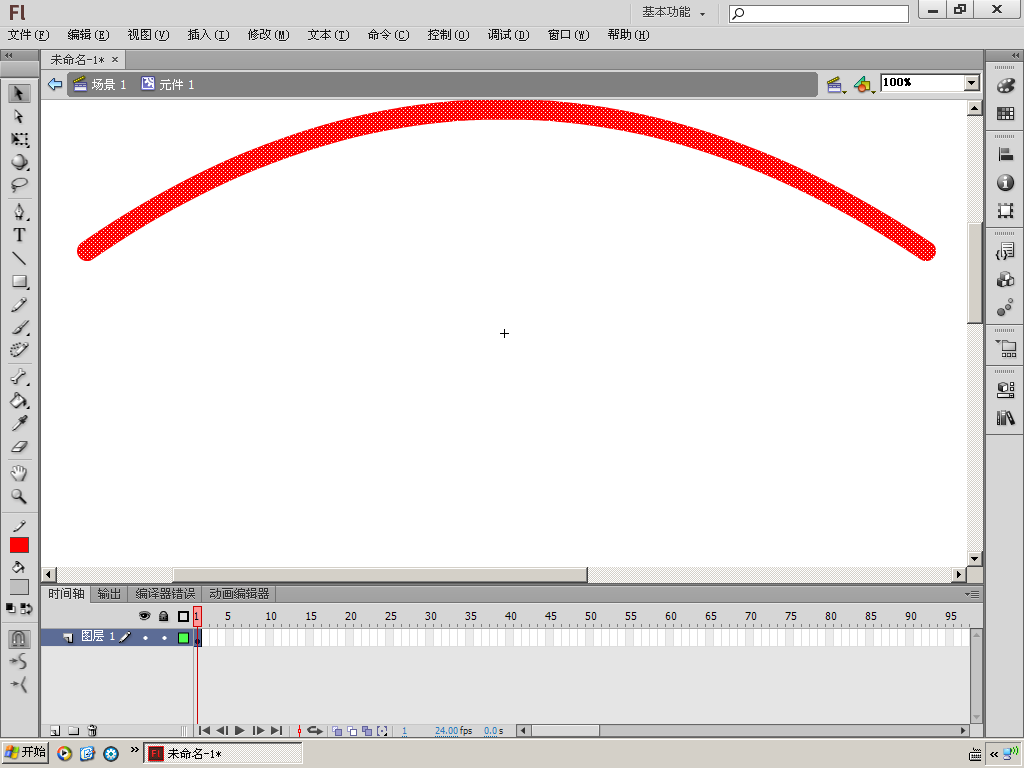The height and width of the screenshot is (768, 1024).
Task: Select the Selection arrow tool
Action: pyautogui.click(x=19, y=93)
